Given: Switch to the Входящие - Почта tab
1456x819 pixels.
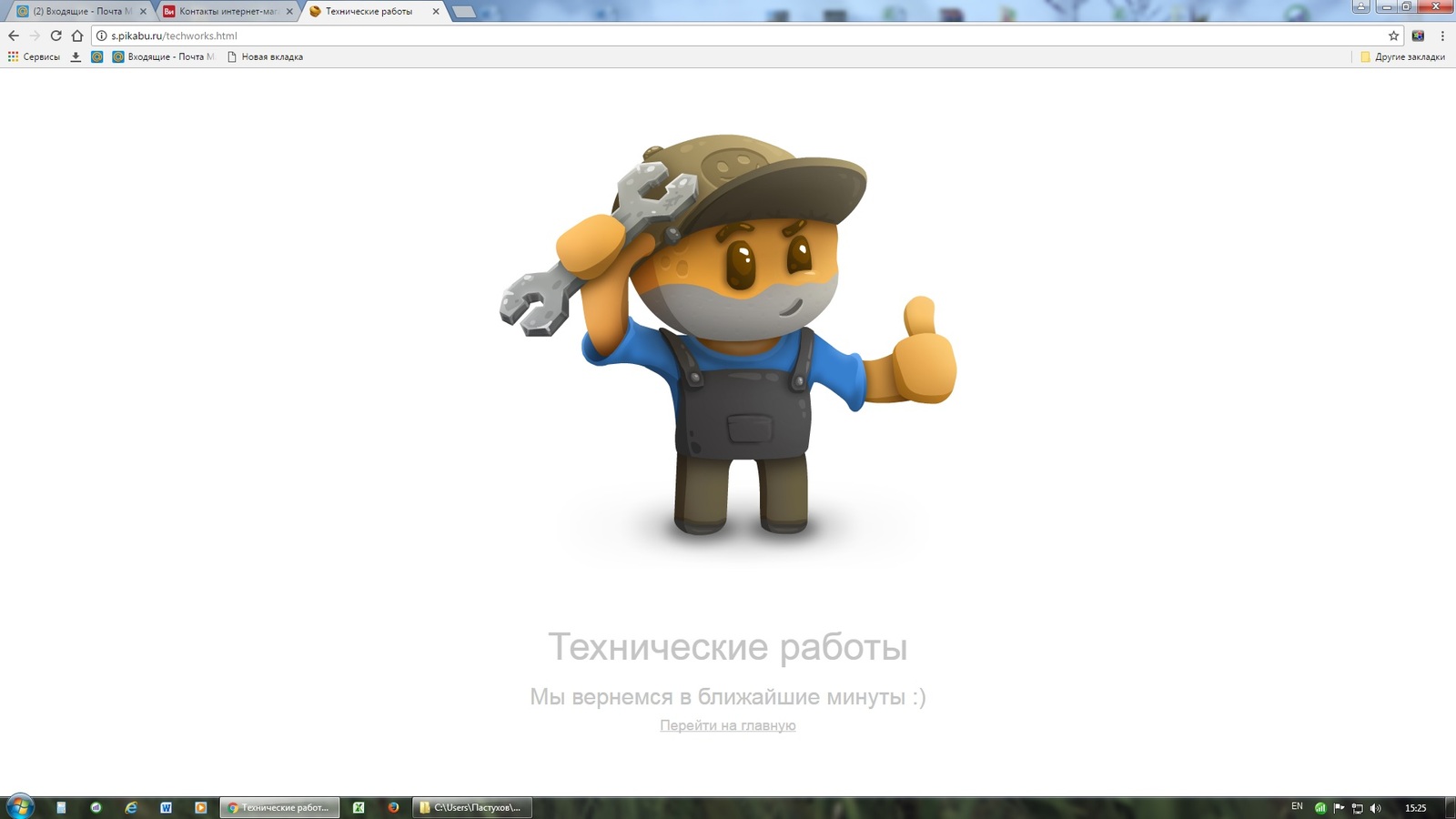Looking at the screenshot, I should tap(80, 11).
